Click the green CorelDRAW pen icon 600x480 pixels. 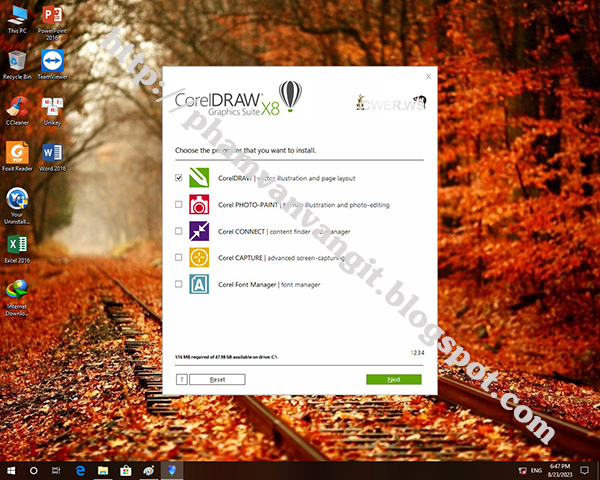coord(199,178)
